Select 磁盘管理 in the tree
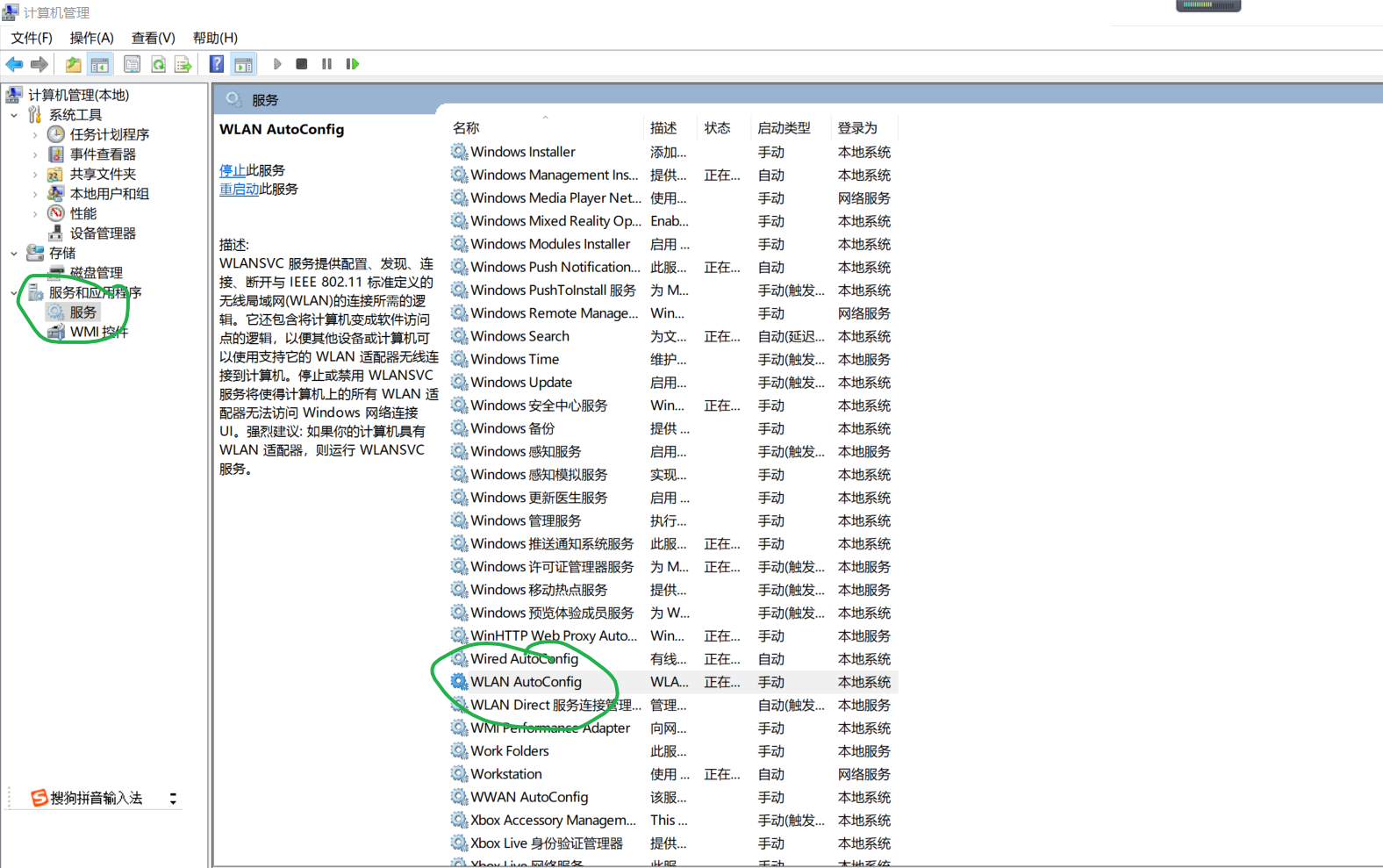 click(97, 273)
